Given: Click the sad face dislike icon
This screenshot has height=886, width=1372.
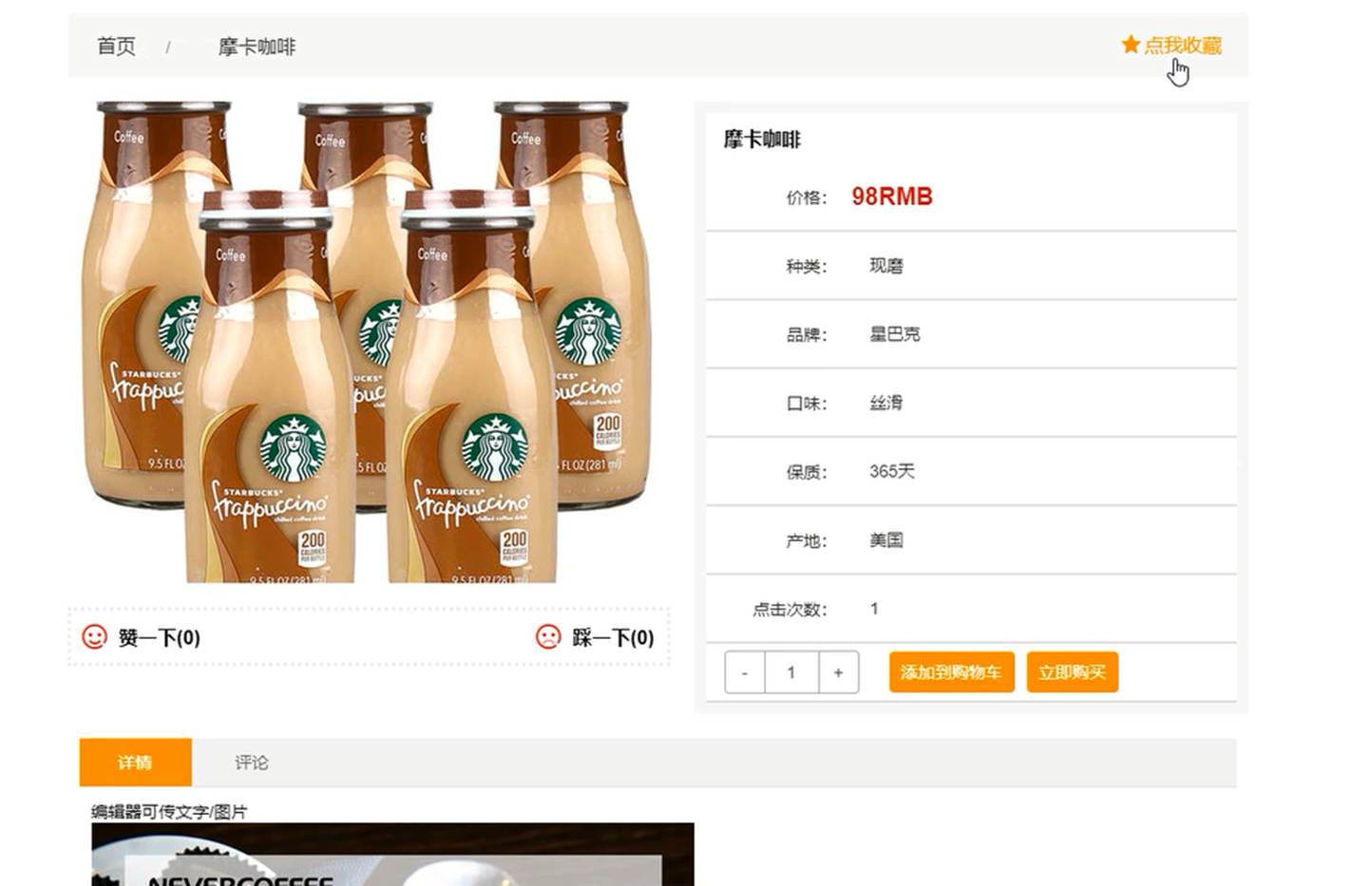Looking at the screenshot, I should [548, 636].
